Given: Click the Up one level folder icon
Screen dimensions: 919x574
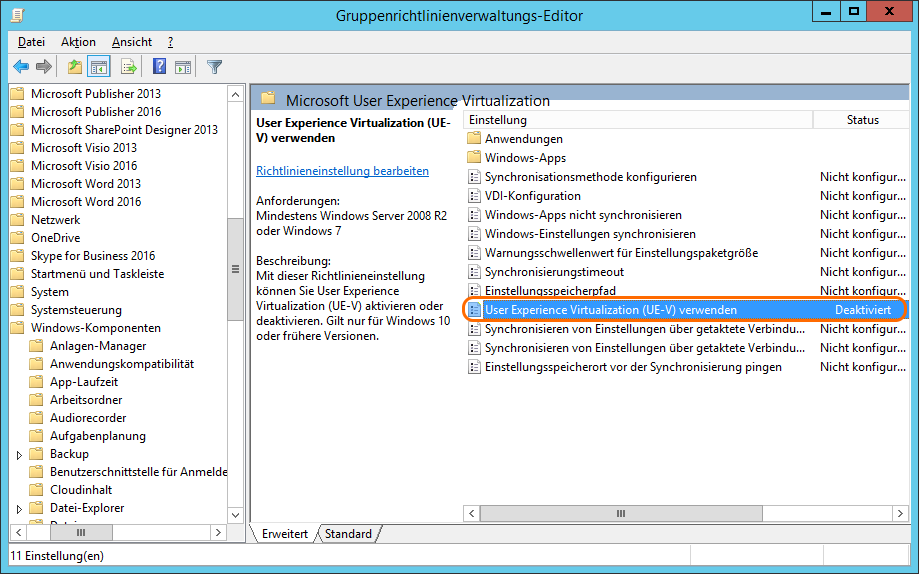Looking at the screenshot, I should [x=75, y=67].
